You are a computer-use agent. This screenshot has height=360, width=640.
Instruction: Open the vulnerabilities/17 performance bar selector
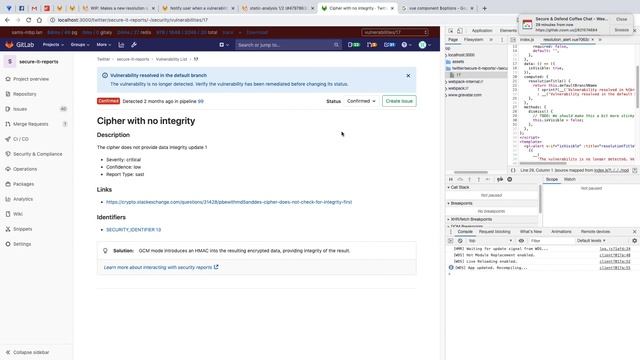pyautogui.click(x=395, y=32)
